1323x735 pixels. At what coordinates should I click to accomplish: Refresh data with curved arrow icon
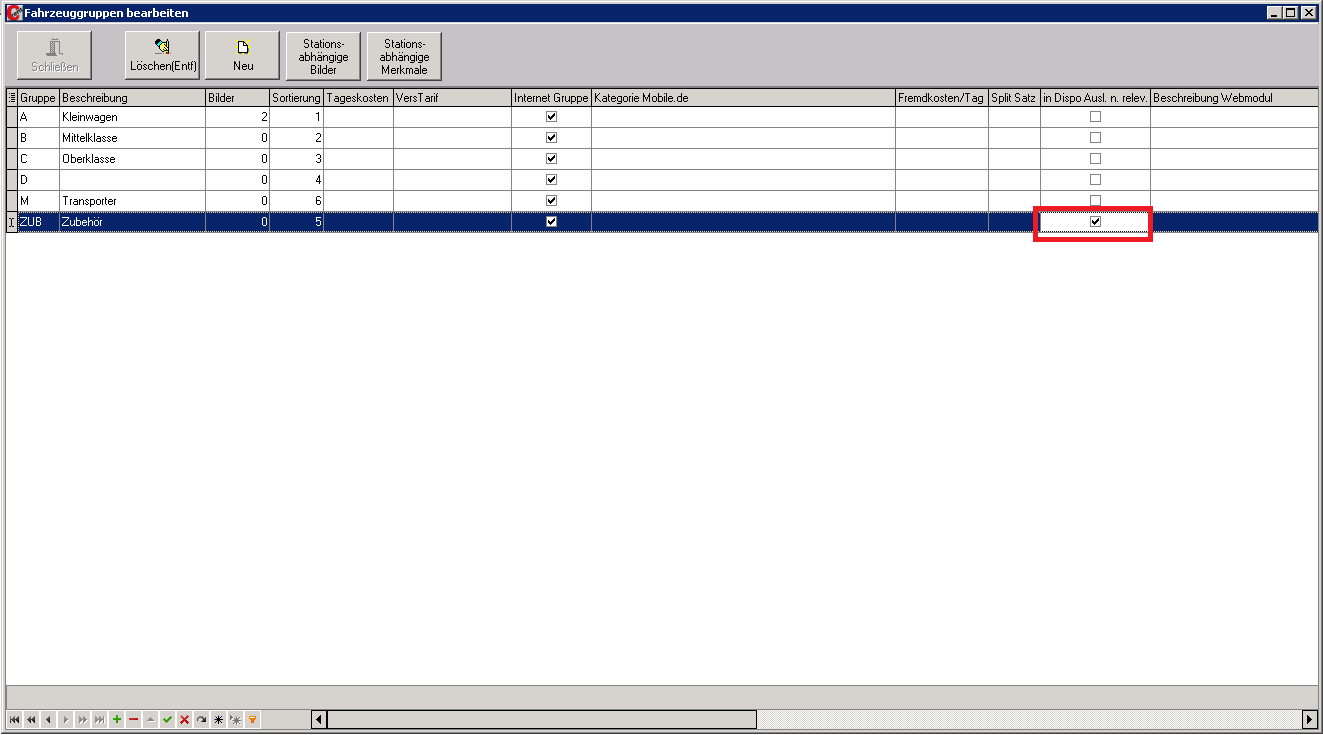click(201, 719)
